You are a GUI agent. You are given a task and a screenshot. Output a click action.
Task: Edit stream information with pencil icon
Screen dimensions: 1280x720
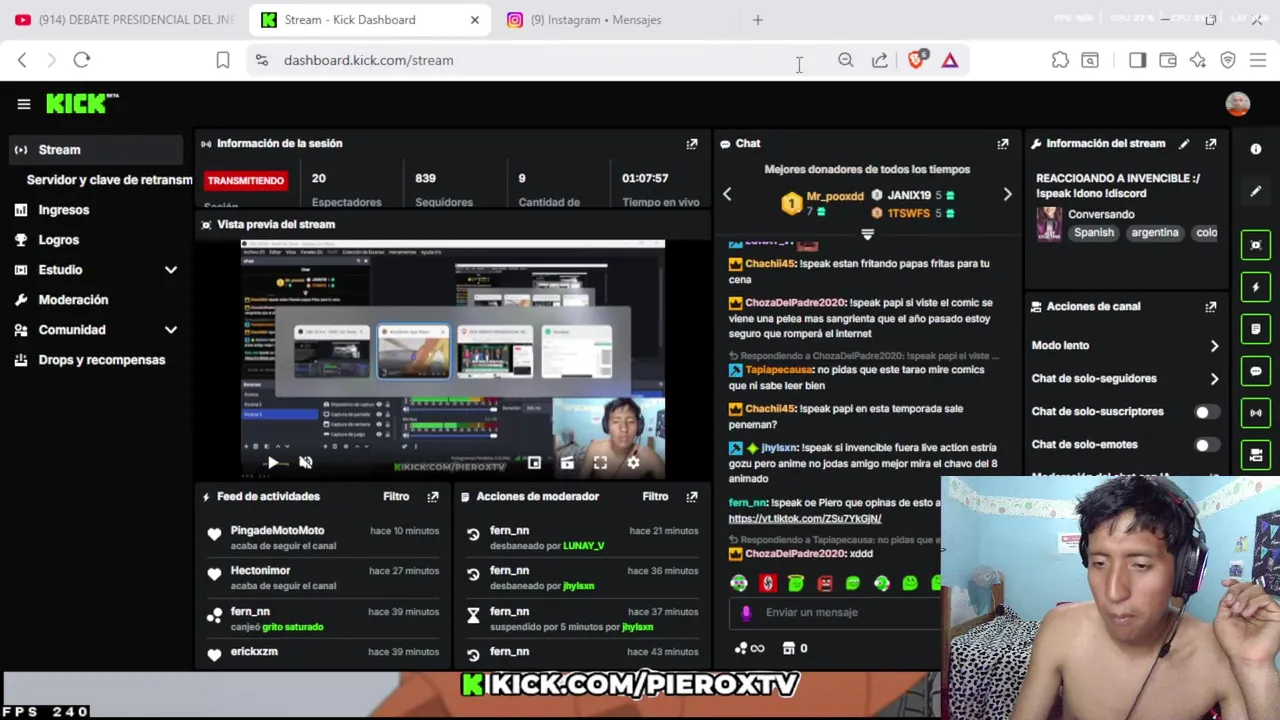point(1184,144)
